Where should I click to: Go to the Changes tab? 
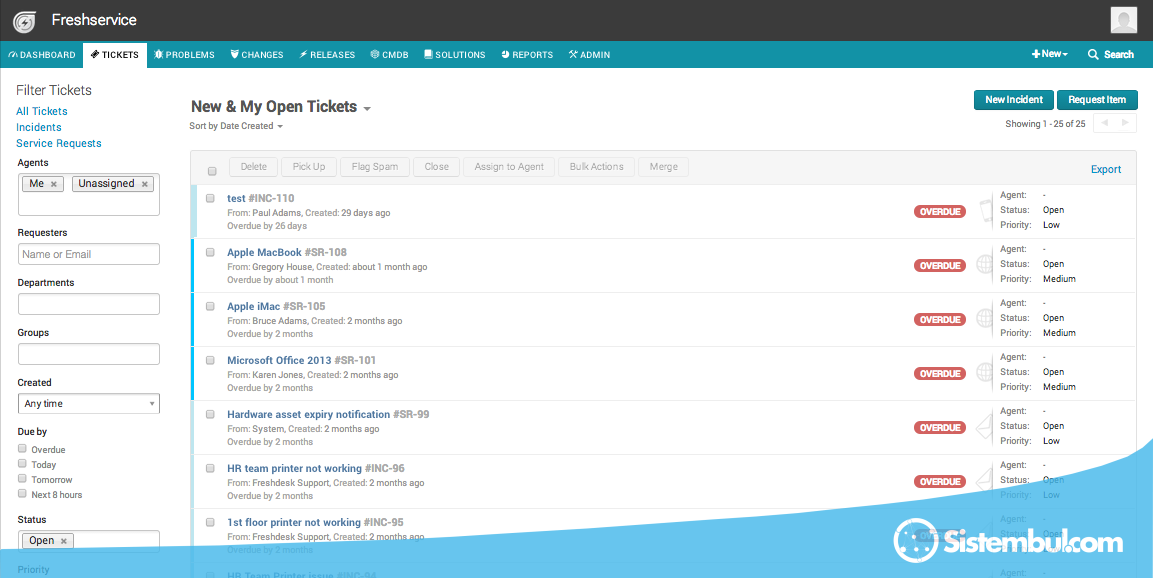(257, 54)
